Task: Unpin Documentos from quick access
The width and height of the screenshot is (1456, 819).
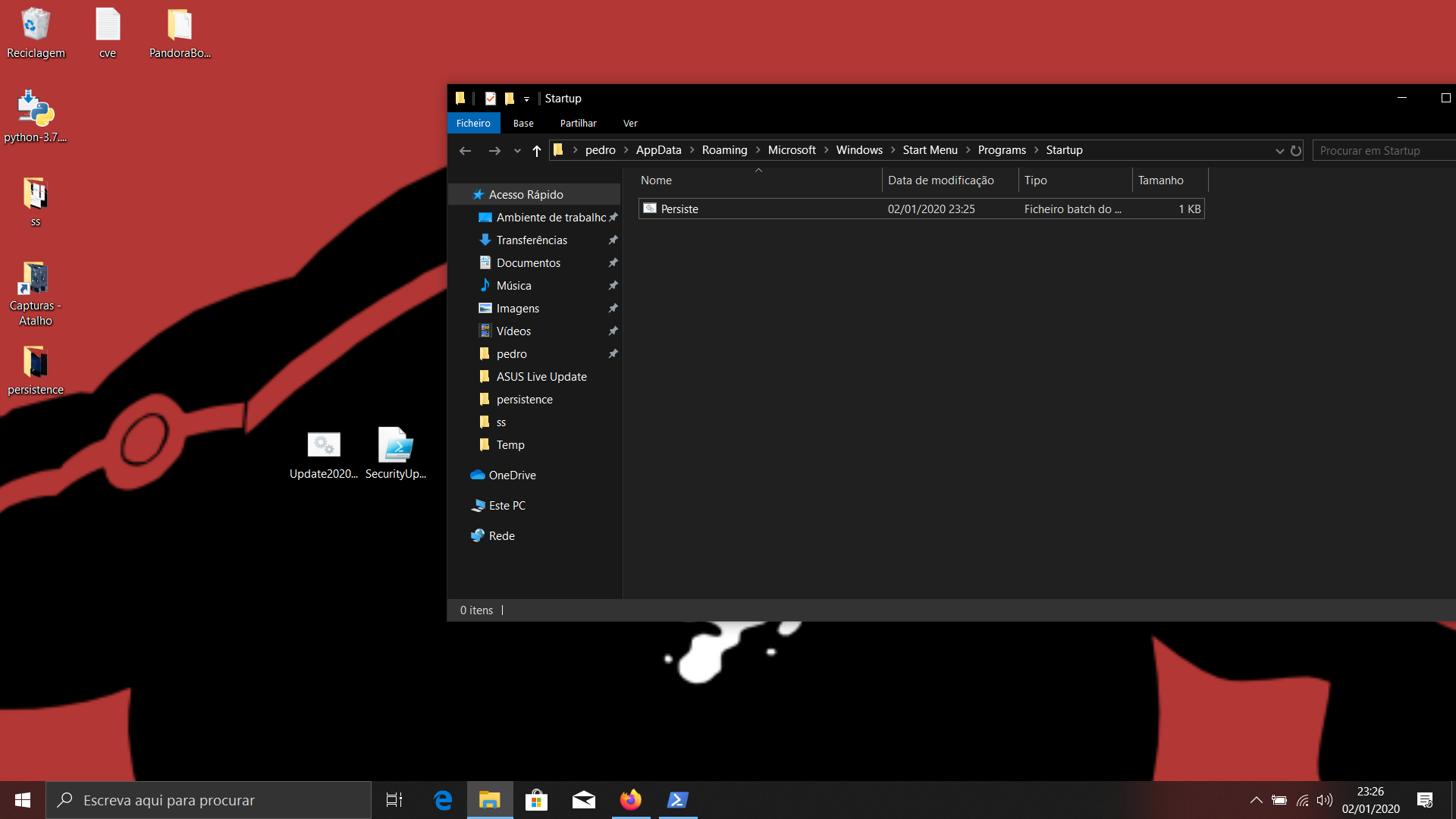Action: (613, 263)
